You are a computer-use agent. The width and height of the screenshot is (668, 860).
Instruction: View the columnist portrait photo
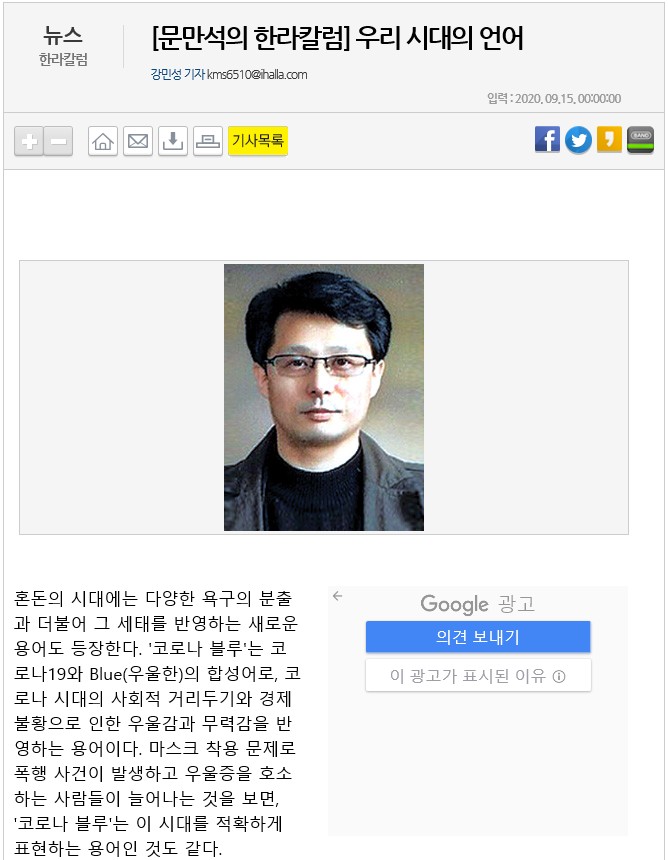tap(324, 398)
